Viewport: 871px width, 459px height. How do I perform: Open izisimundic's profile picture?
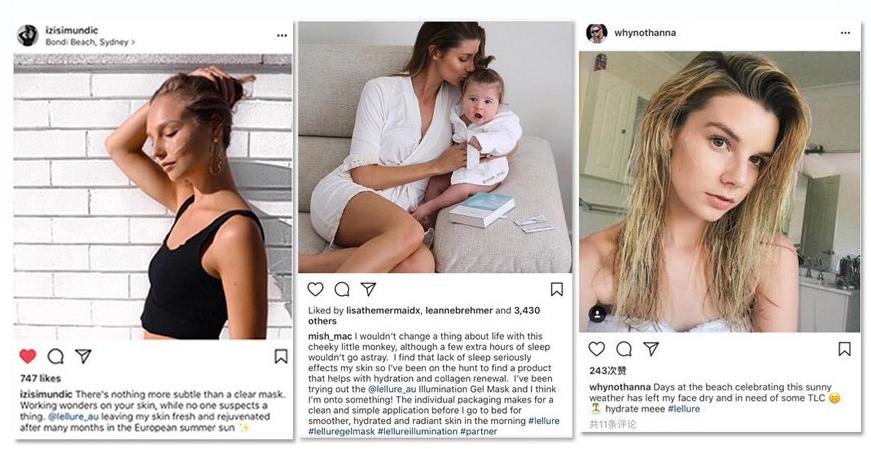tap(27, 35)
